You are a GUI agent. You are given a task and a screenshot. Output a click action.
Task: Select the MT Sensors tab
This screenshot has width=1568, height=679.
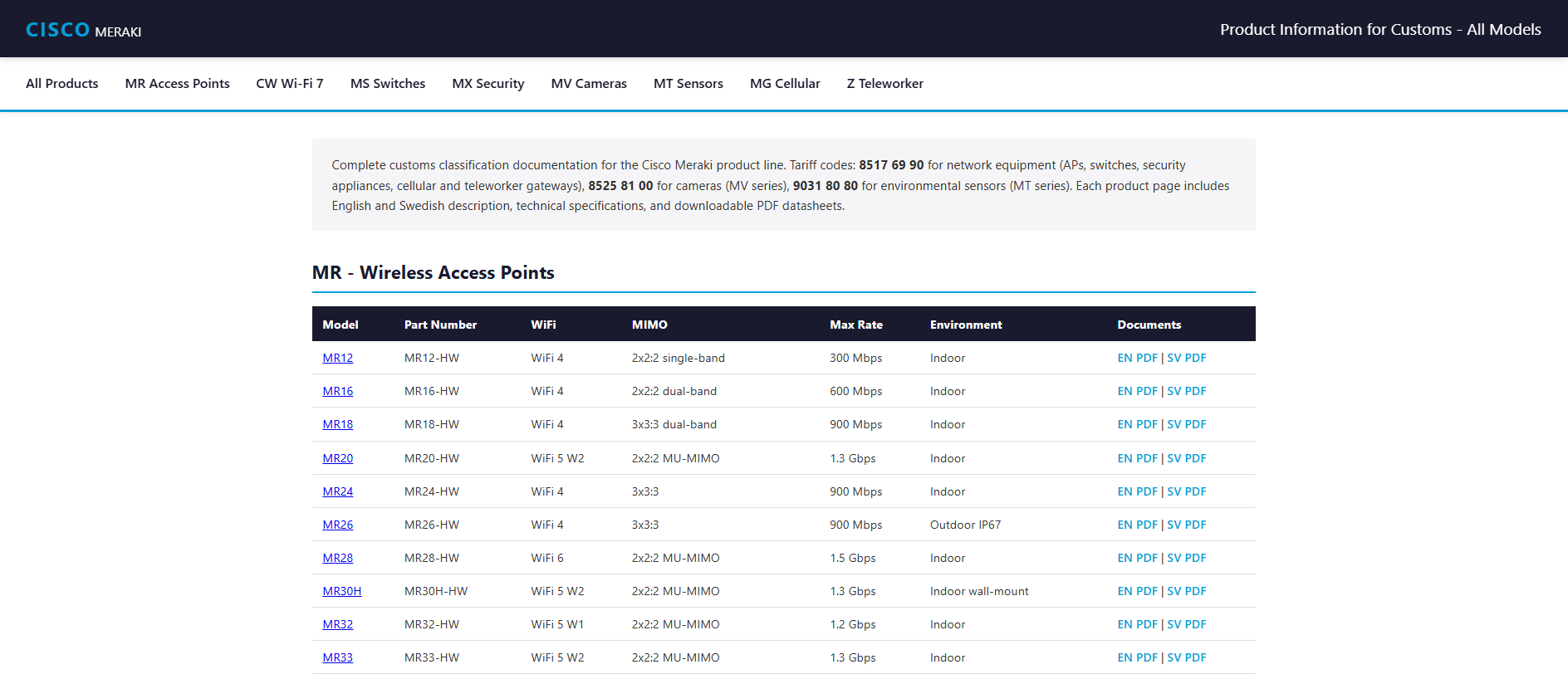tap(688, 83)
